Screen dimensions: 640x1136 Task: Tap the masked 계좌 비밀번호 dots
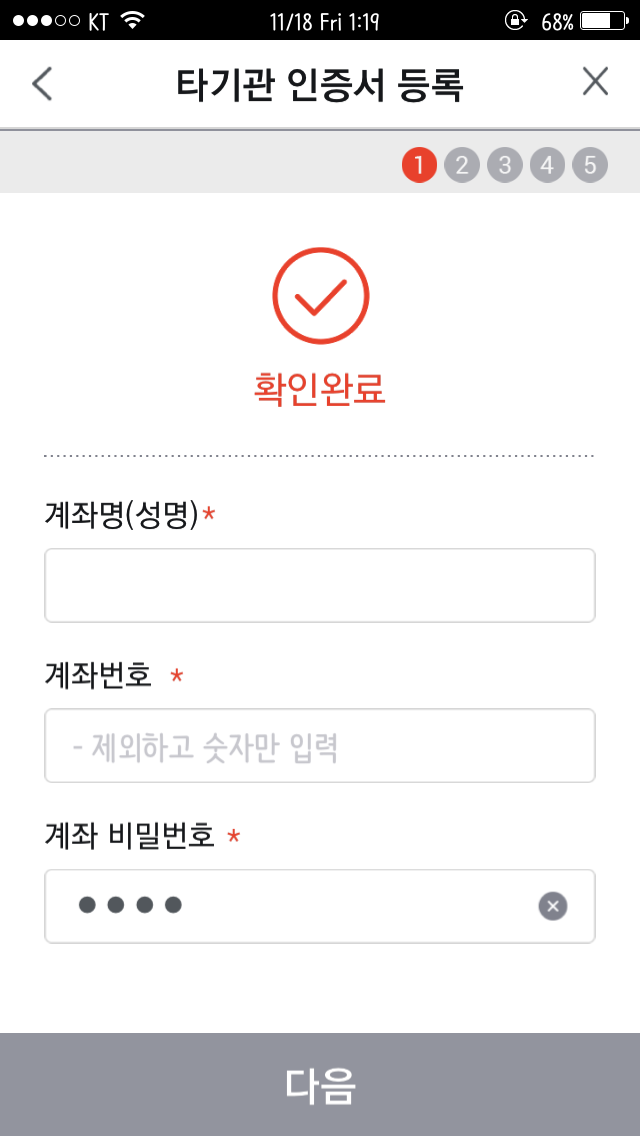pos(130,906)
